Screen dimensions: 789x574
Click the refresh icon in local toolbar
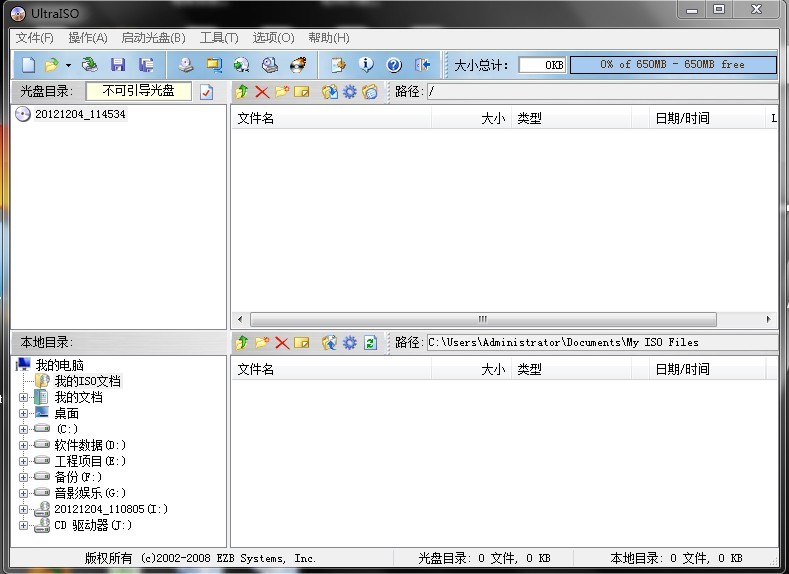370,343
